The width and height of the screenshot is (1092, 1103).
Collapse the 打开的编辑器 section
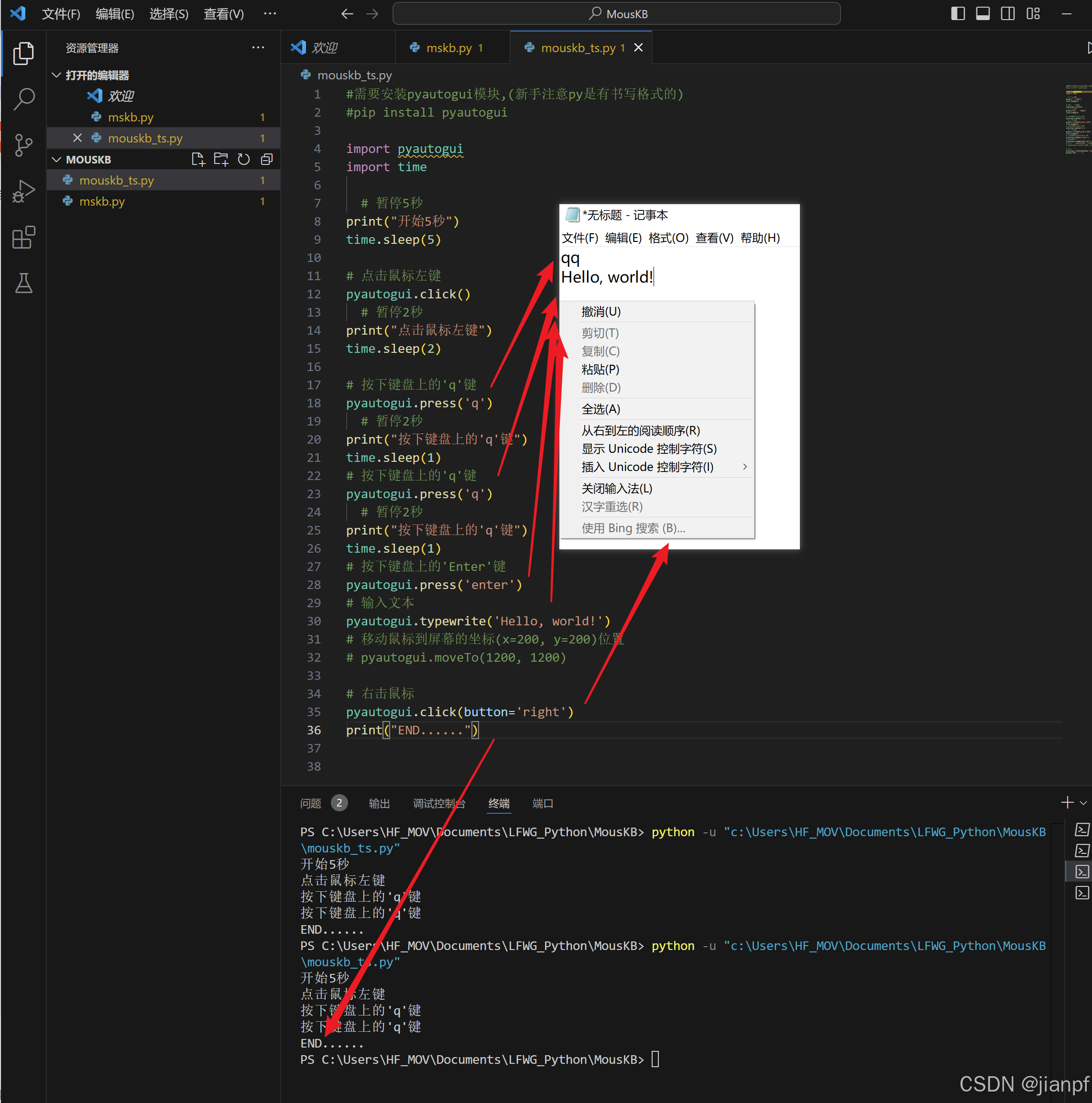(x=56, y=76)
